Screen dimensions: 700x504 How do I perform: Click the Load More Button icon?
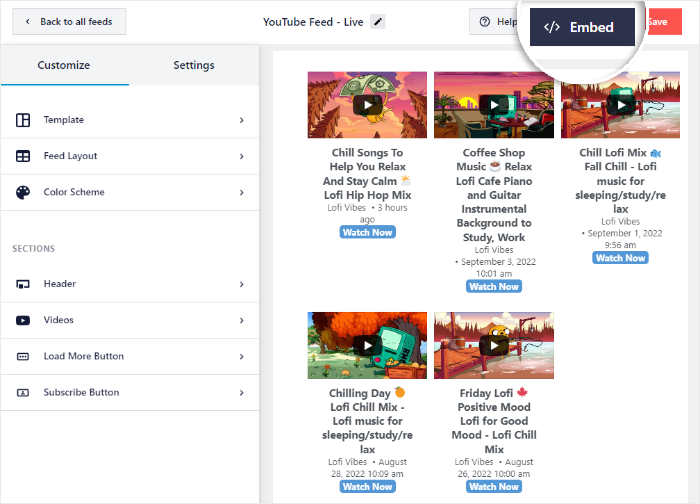click(23, 357)
